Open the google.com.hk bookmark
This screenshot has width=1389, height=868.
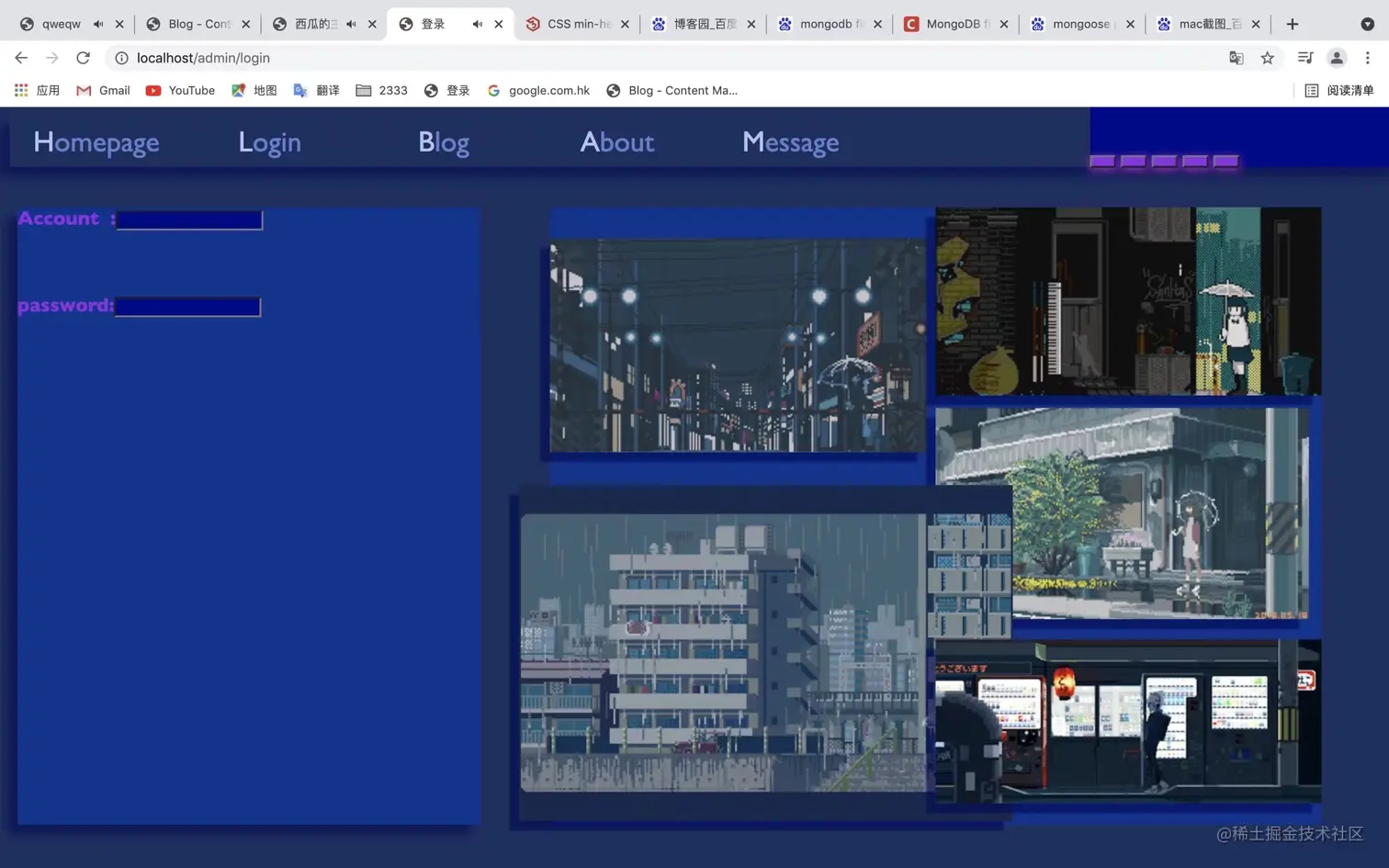click(538, 90)
